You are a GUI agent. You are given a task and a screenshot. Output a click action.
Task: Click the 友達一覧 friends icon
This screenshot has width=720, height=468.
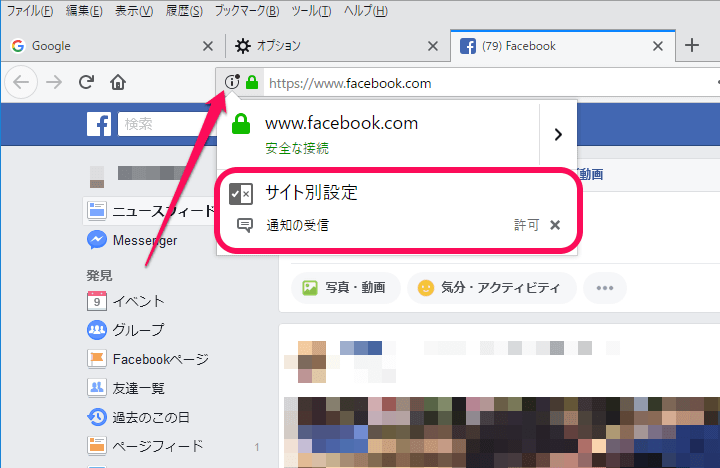(97, 388)
